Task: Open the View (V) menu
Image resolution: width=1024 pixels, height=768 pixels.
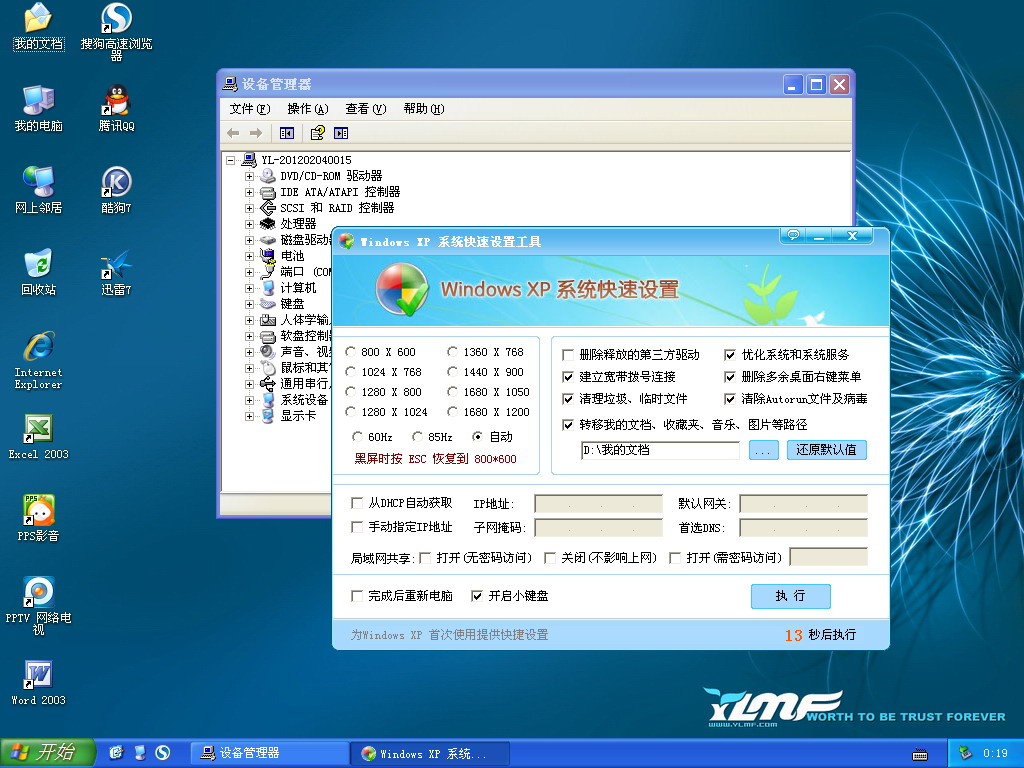Action: (x=366, y=109)
